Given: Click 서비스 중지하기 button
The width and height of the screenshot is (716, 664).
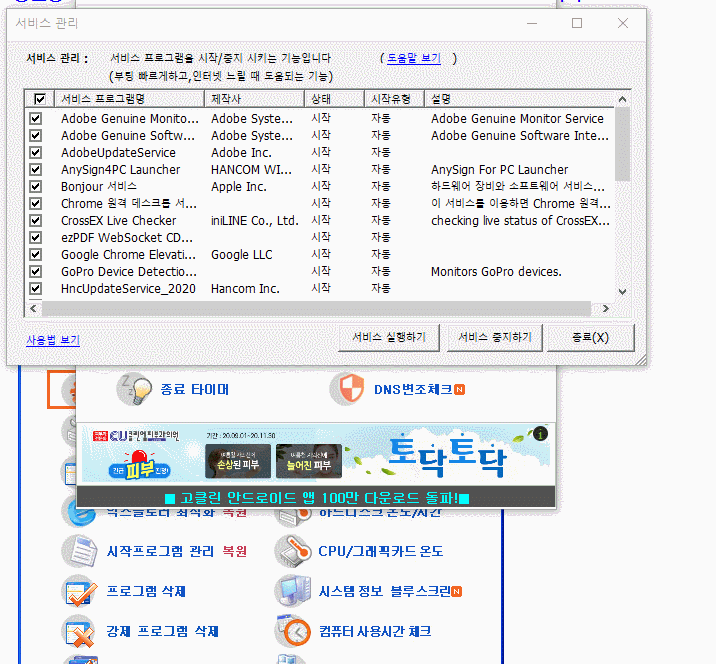Looking at the screenshot, I should point(495,337).
